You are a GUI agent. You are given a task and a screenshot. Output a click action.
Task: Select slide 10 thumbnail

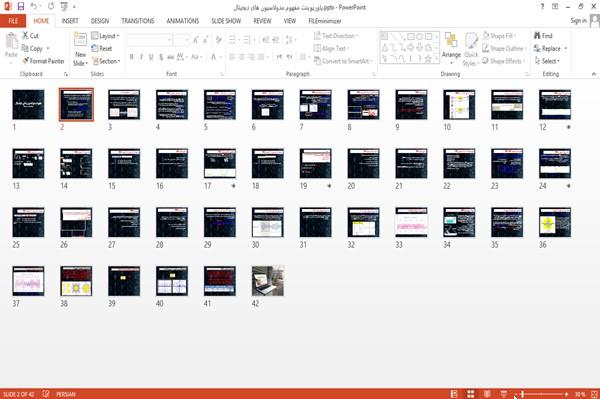click(x=459, y=104)
